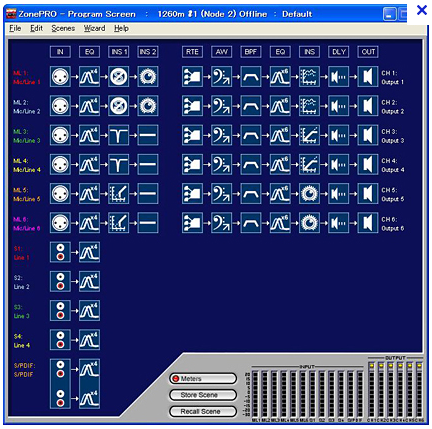Open the CH 2 delay block

339,106
